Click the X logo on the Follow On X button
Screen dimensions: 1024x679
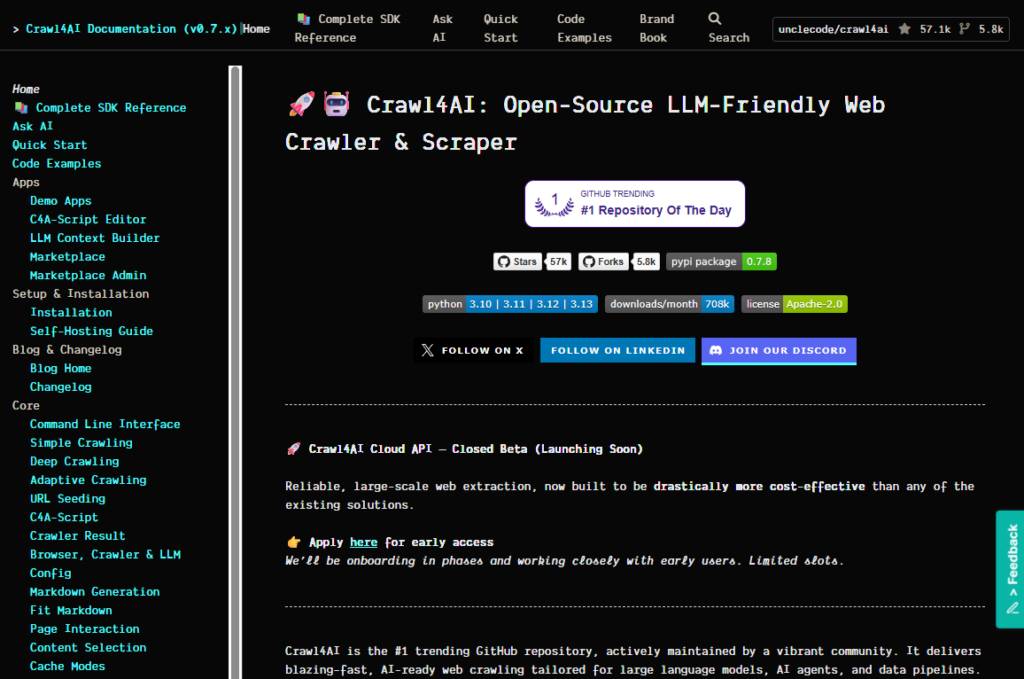[426, 350]
